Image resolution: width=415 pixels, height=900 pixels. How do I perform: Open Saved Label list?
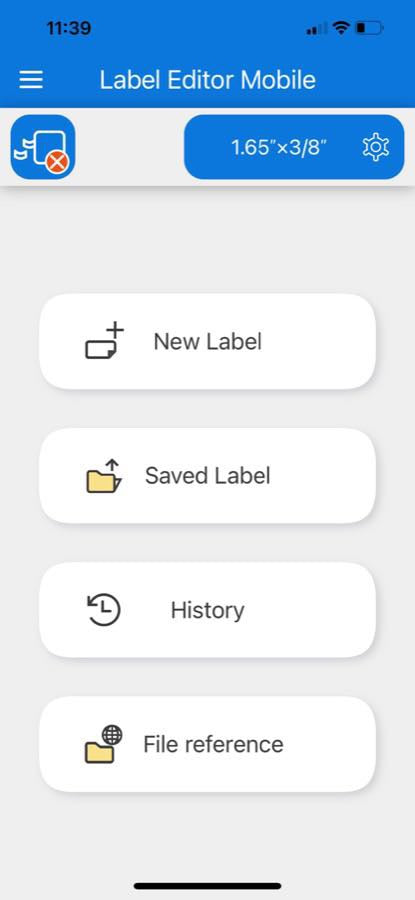click(207, 476)
